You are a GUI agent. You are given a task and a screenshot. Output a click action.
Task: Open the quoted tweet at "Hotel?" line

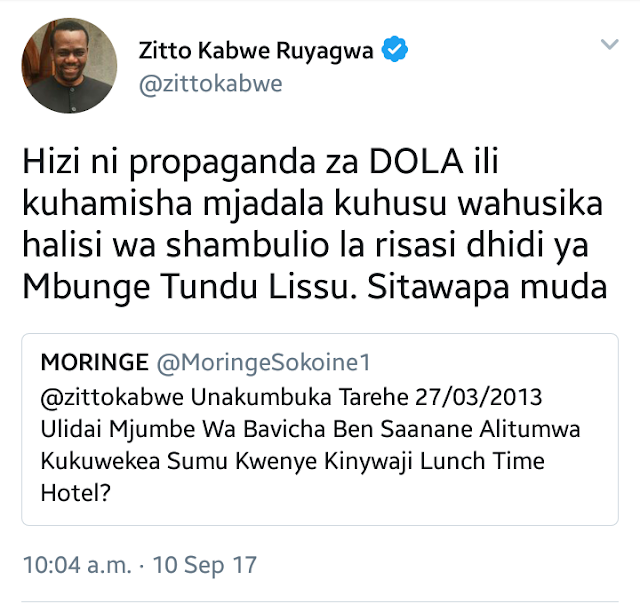click(76, 493)
